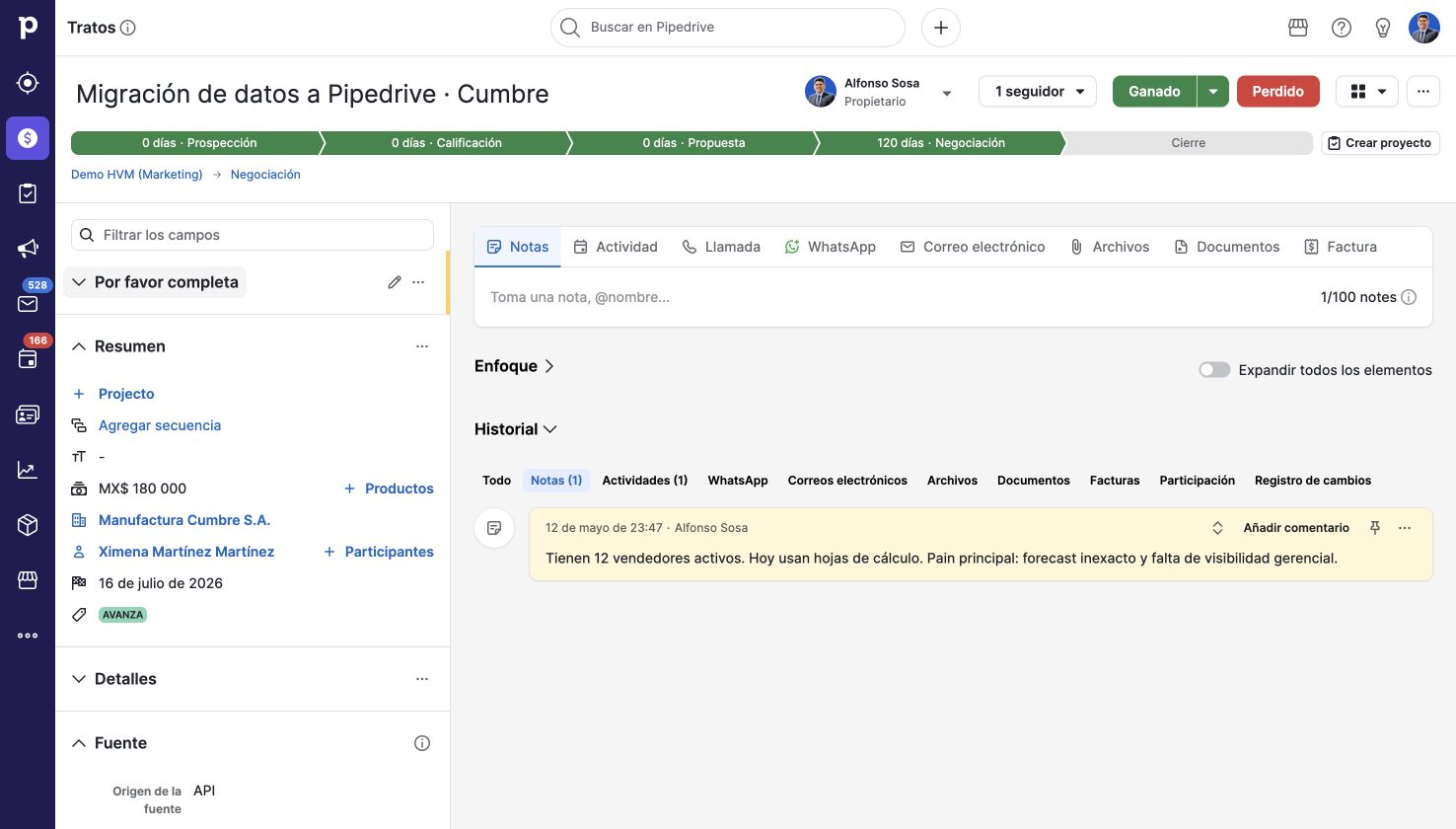Open Ganado button dropdown arrow
The height and width of the screenshot is (829, 1456).
click(1213, 91)
